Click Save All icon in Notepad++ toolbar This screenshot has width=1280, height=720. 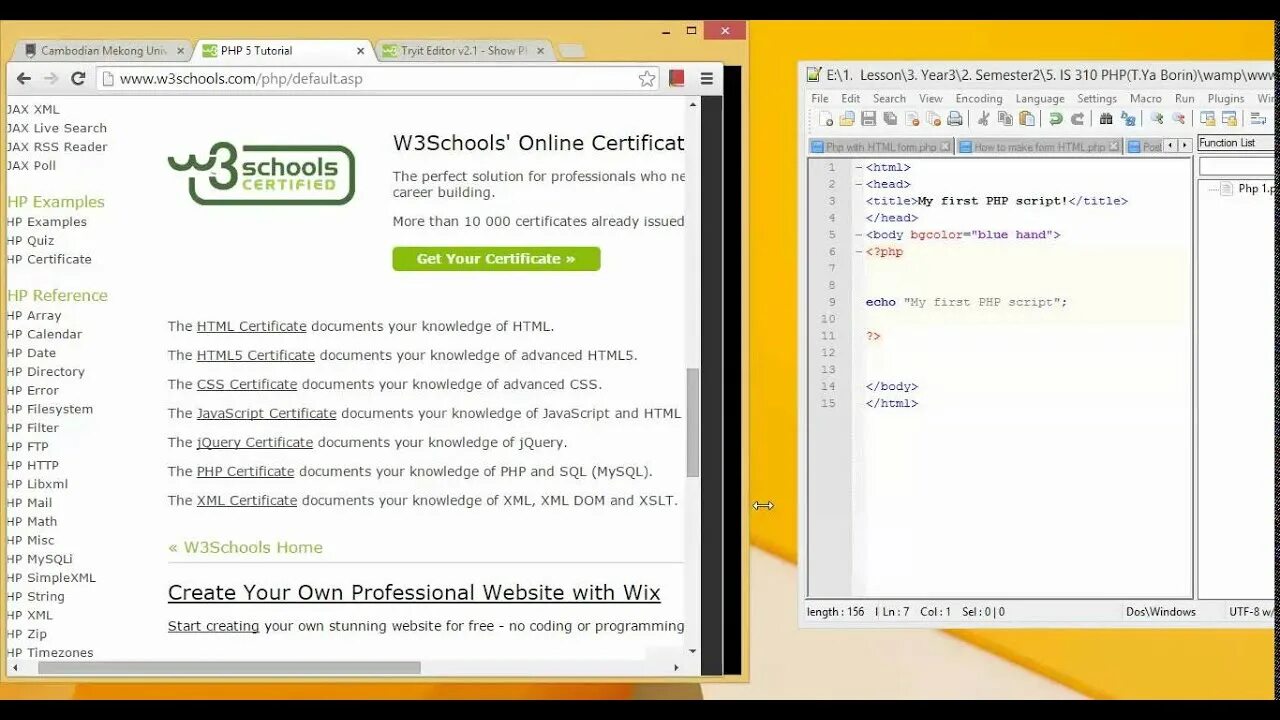890,119
